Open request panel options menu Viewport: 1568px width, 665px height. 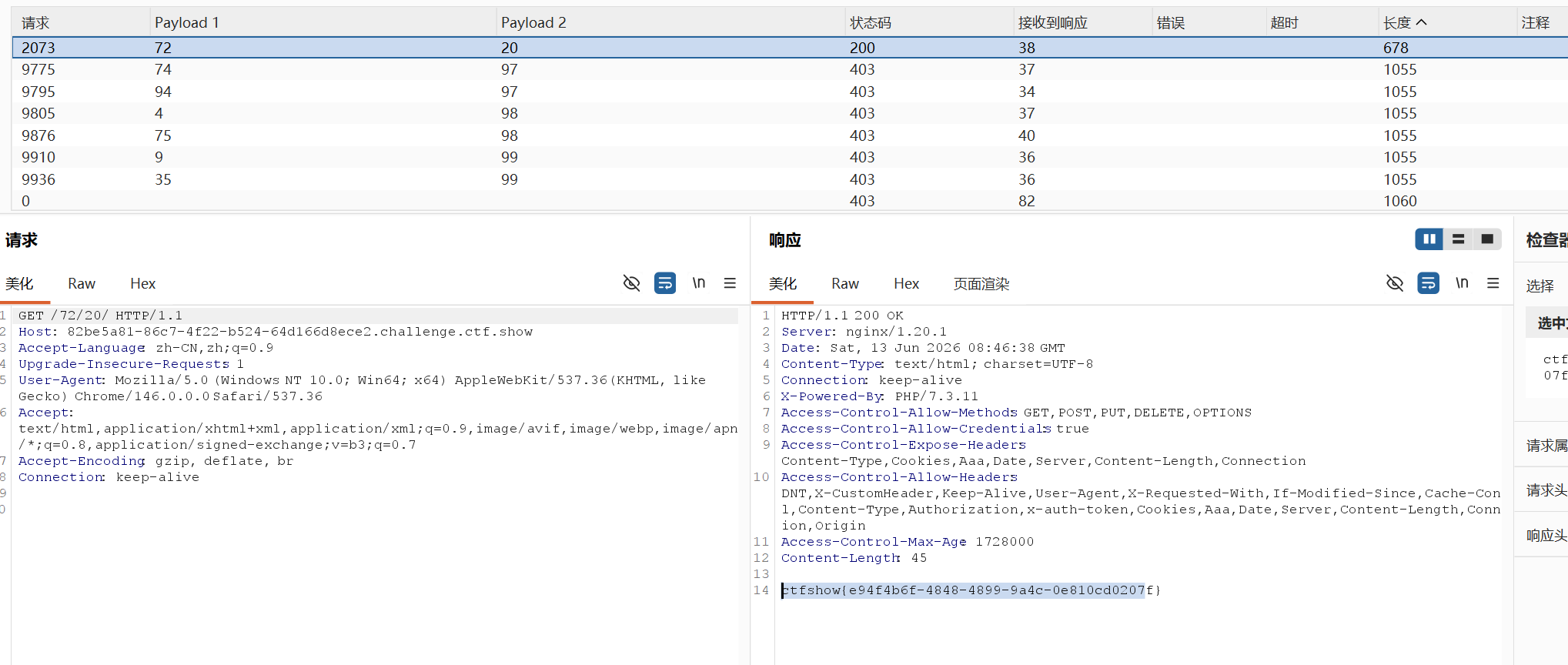click(x=730, y=283)
